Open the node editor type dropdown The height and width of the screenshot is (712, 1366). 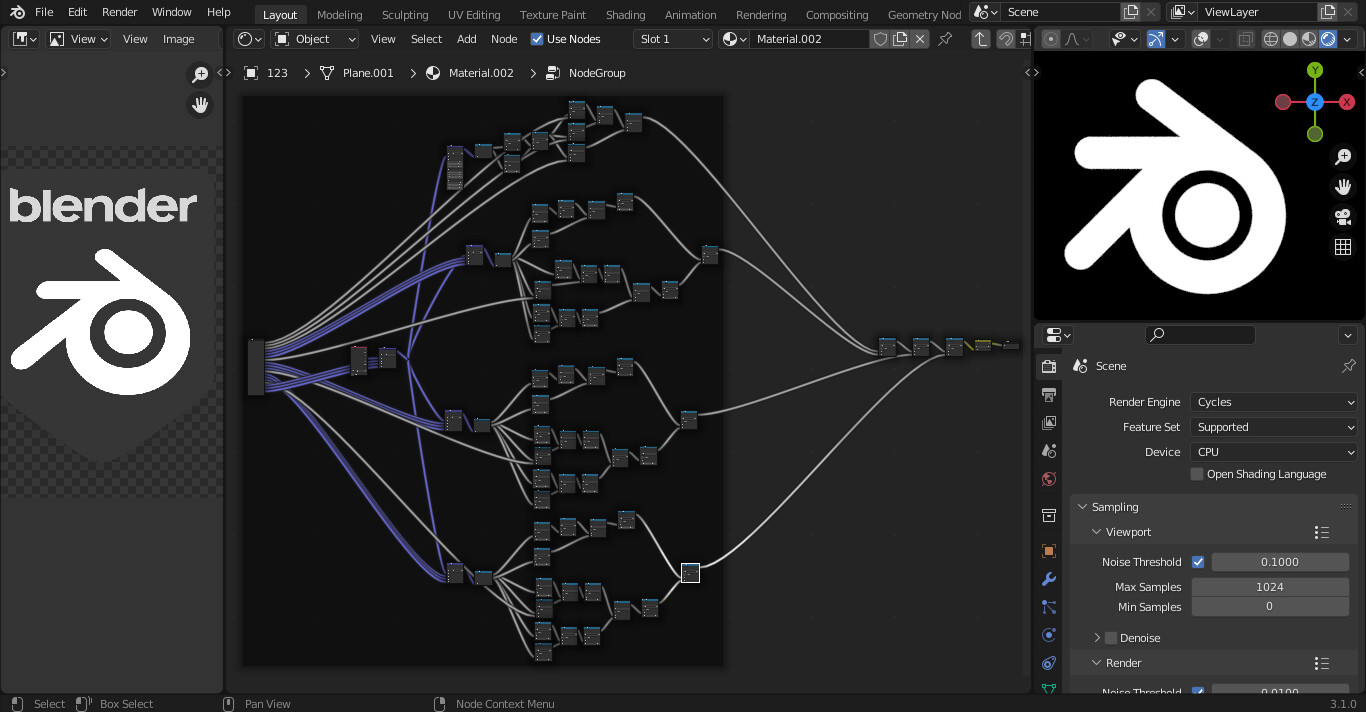249,39
